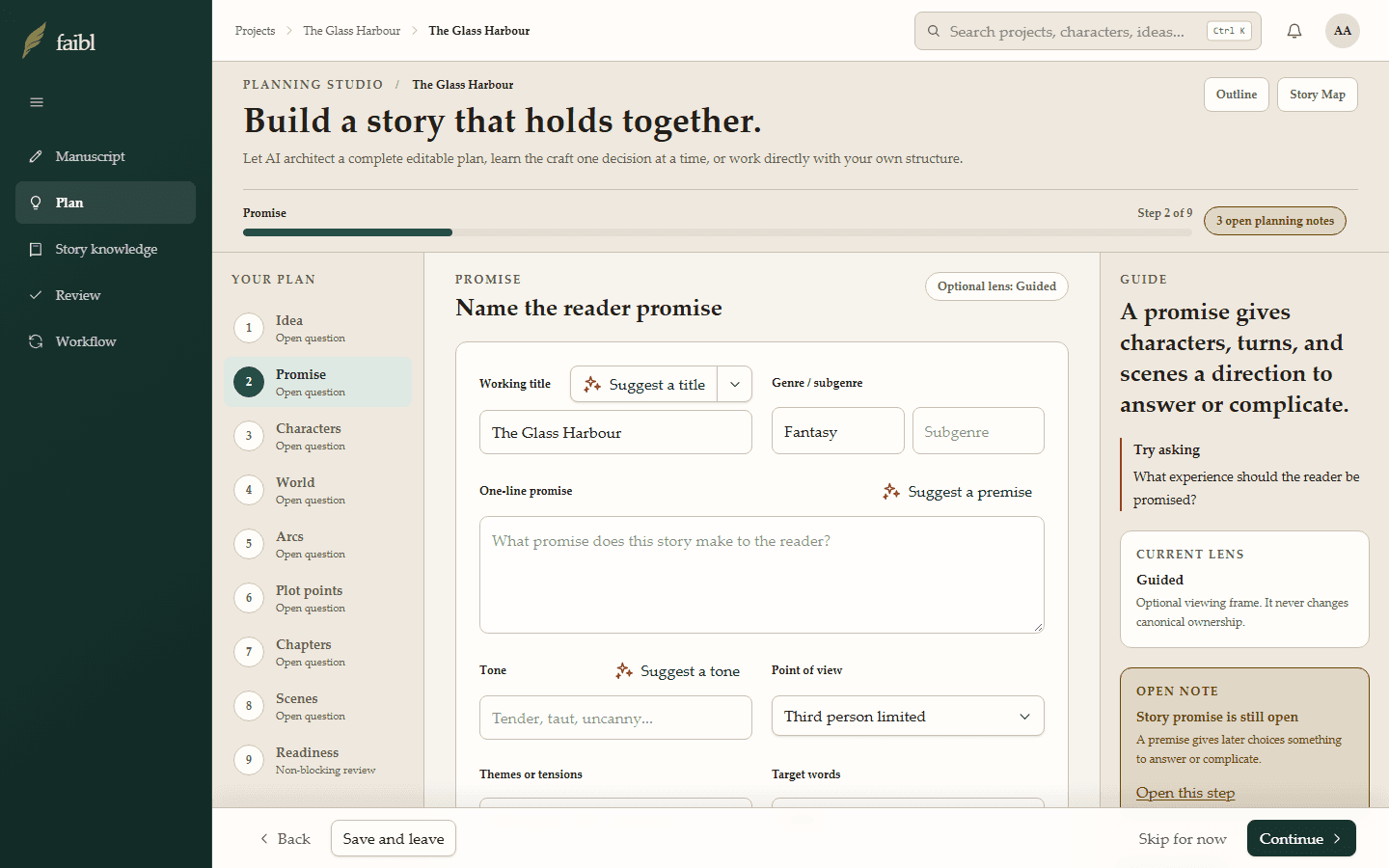Focus the One-line promise text area
The image size is (1389, 868).
click(x=762, y=575)
